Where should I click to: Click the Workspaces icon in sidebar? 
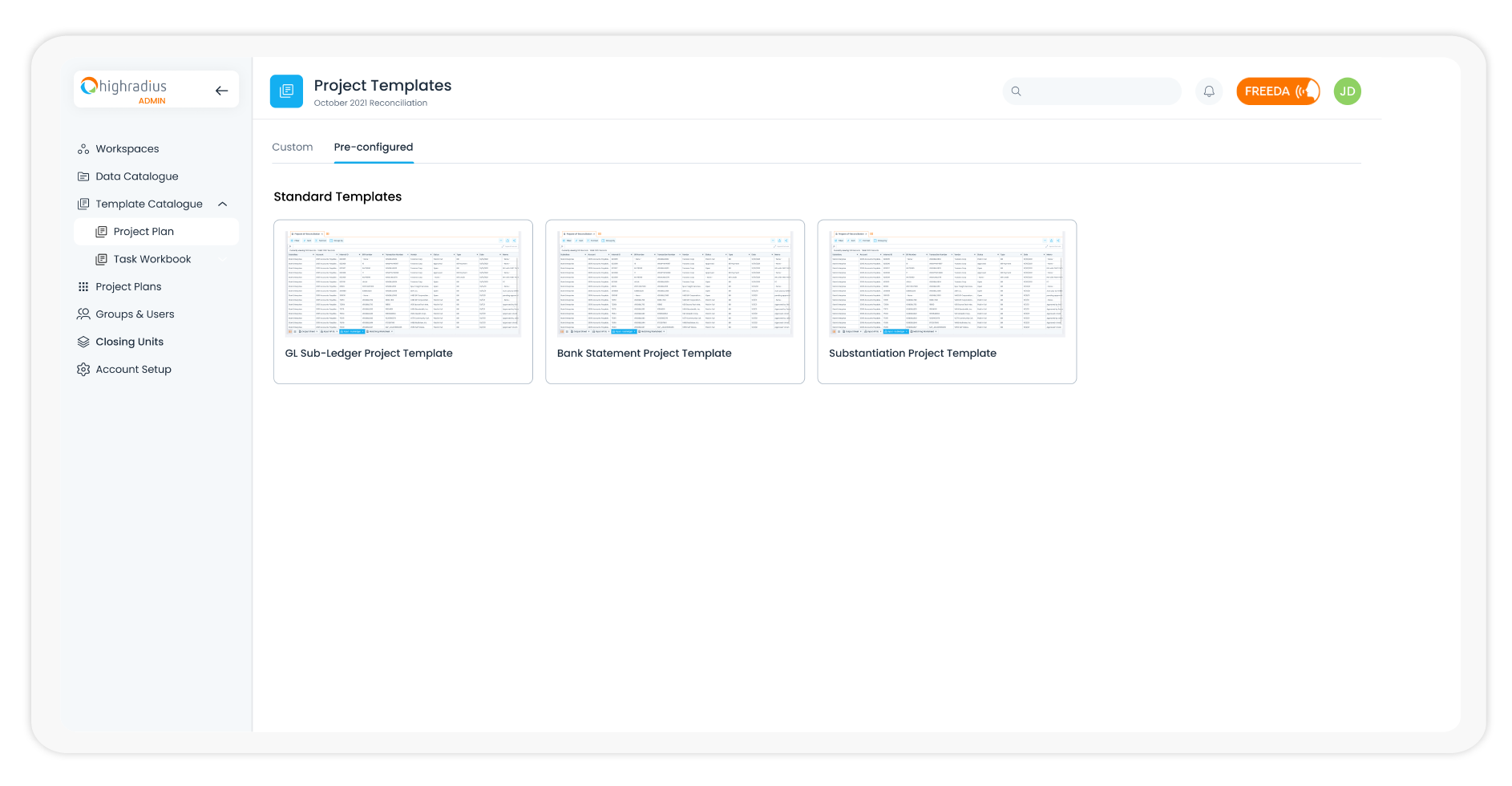coord(83,149)
